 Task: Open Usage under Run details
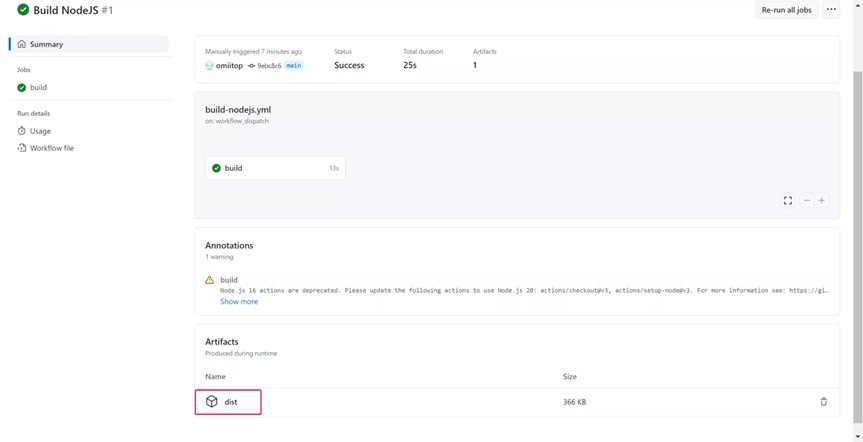40,131
